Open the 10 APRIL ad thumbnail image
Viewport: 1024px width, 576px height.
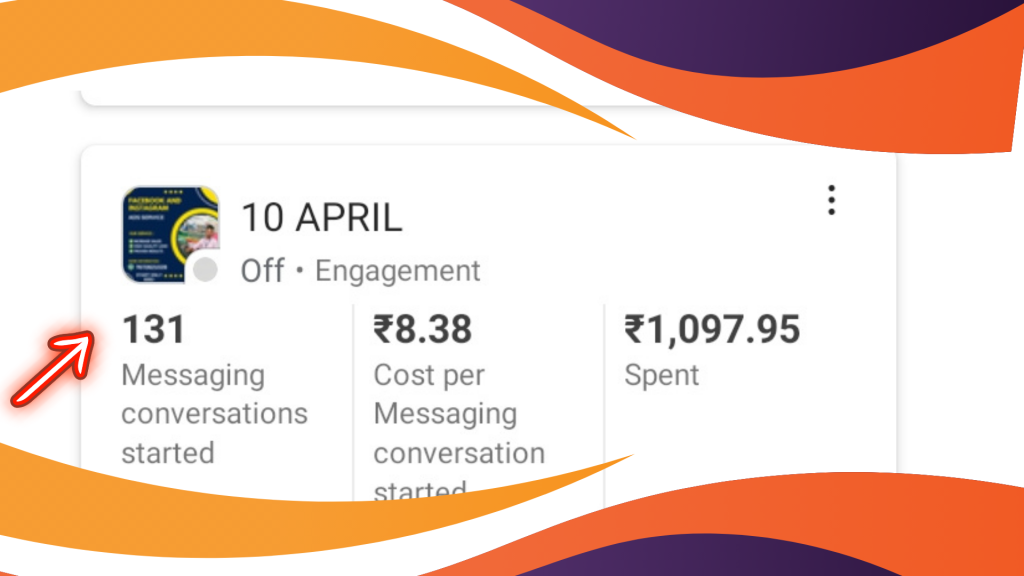click(169, 232)
